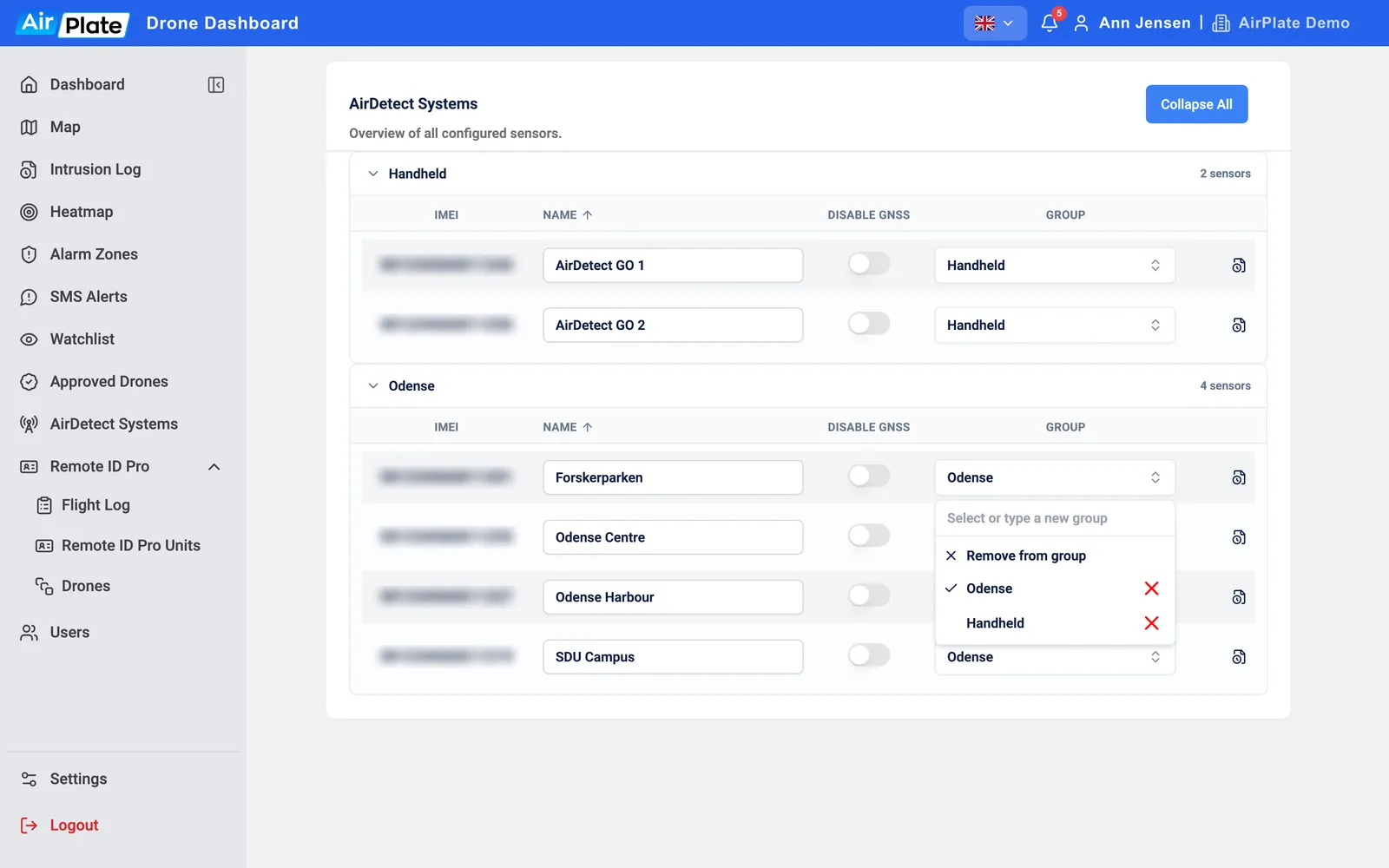Close the Forskerparken group dropdown

pyautogui.click(x=1055, y=477)
